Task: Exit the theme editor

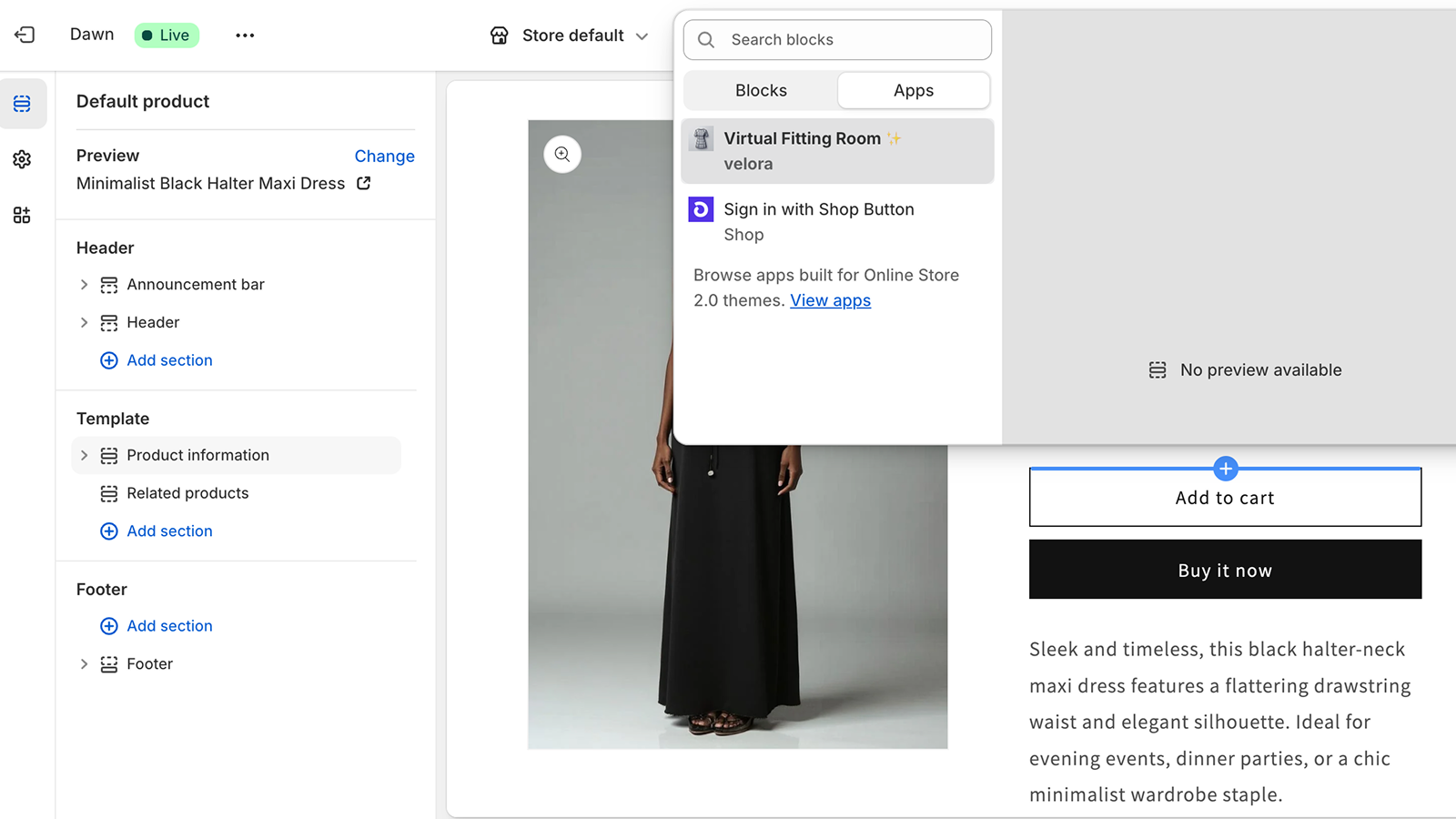Action: [x=25, y=35]
